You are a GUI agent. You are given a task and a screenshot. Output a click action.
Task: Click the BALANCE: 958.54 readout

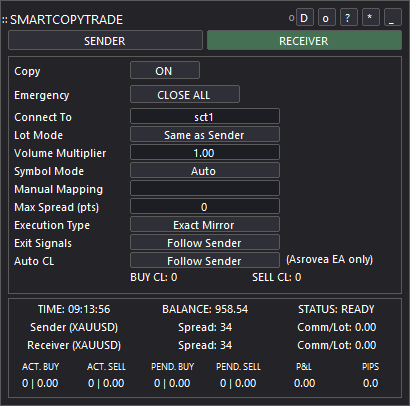[x=205, y=309]
